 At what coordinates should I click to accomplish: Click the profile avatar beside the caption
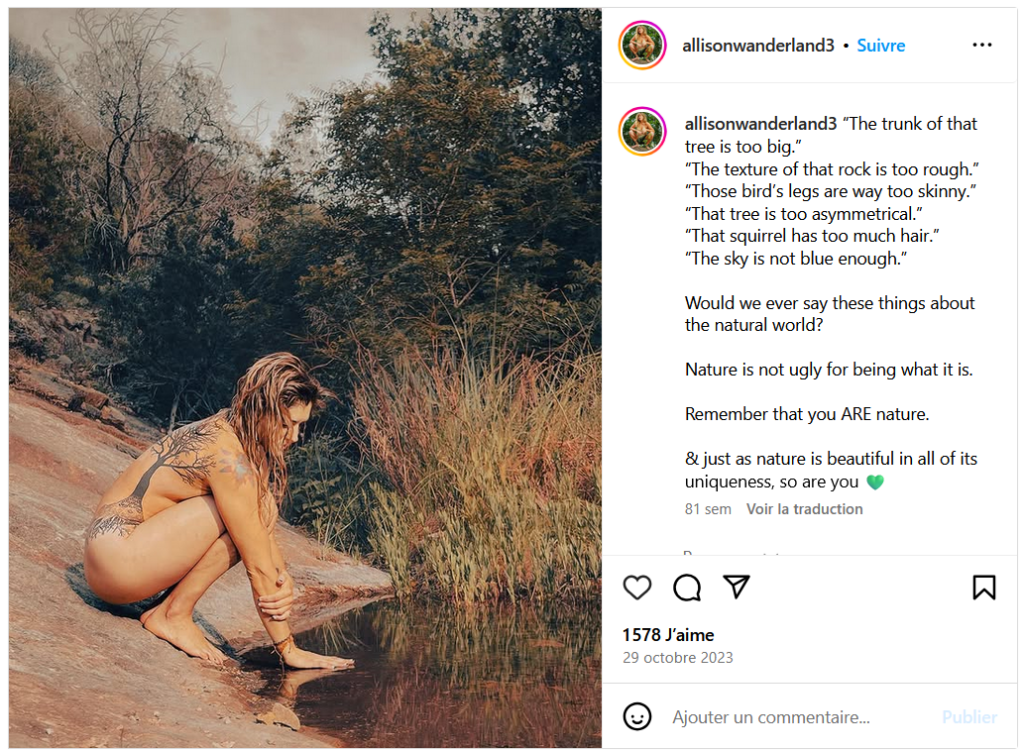642,132
